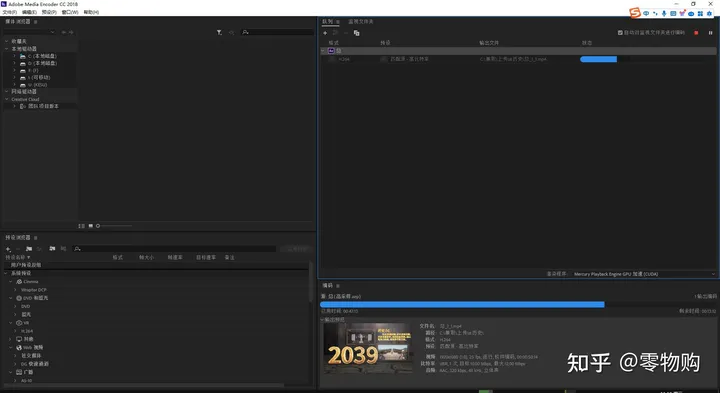Image resolution: width=720 pixels, height=393 pixels.
Task: Click the VR preset category icon
Action: coord(19,323)
